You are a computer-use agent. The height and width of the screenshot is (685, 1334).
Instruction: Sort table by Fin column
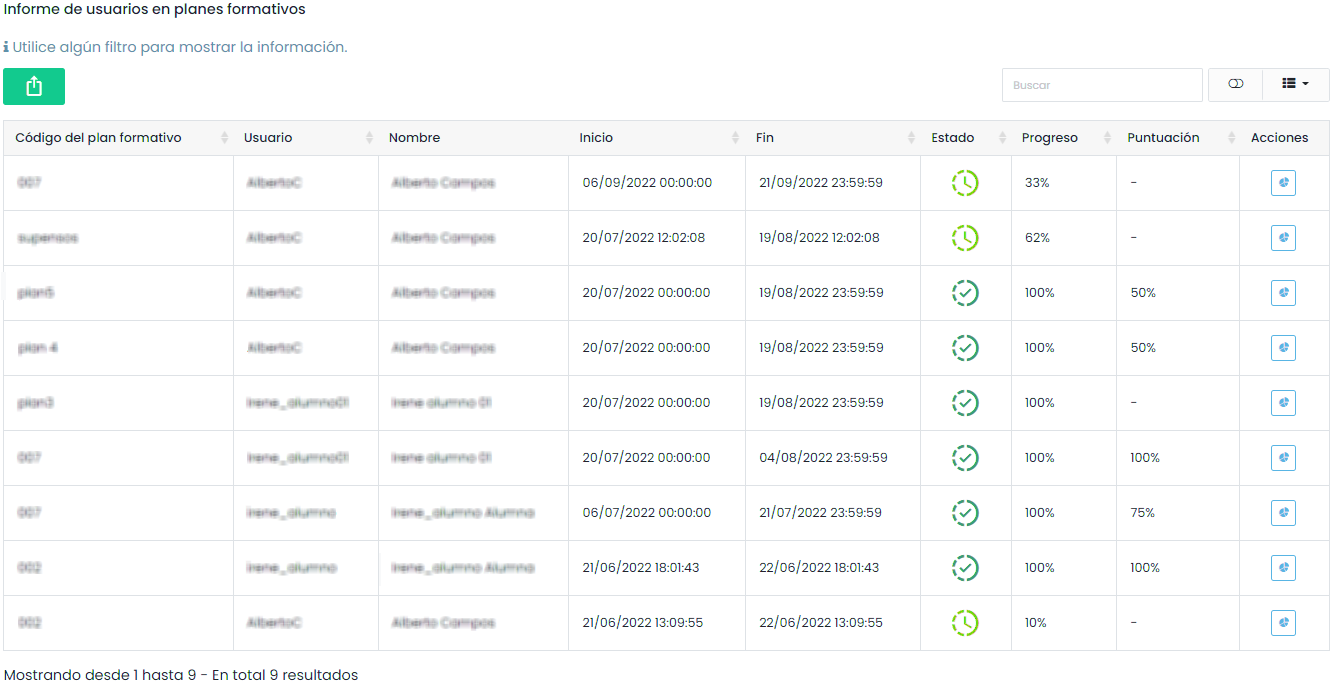pos(832,138)
